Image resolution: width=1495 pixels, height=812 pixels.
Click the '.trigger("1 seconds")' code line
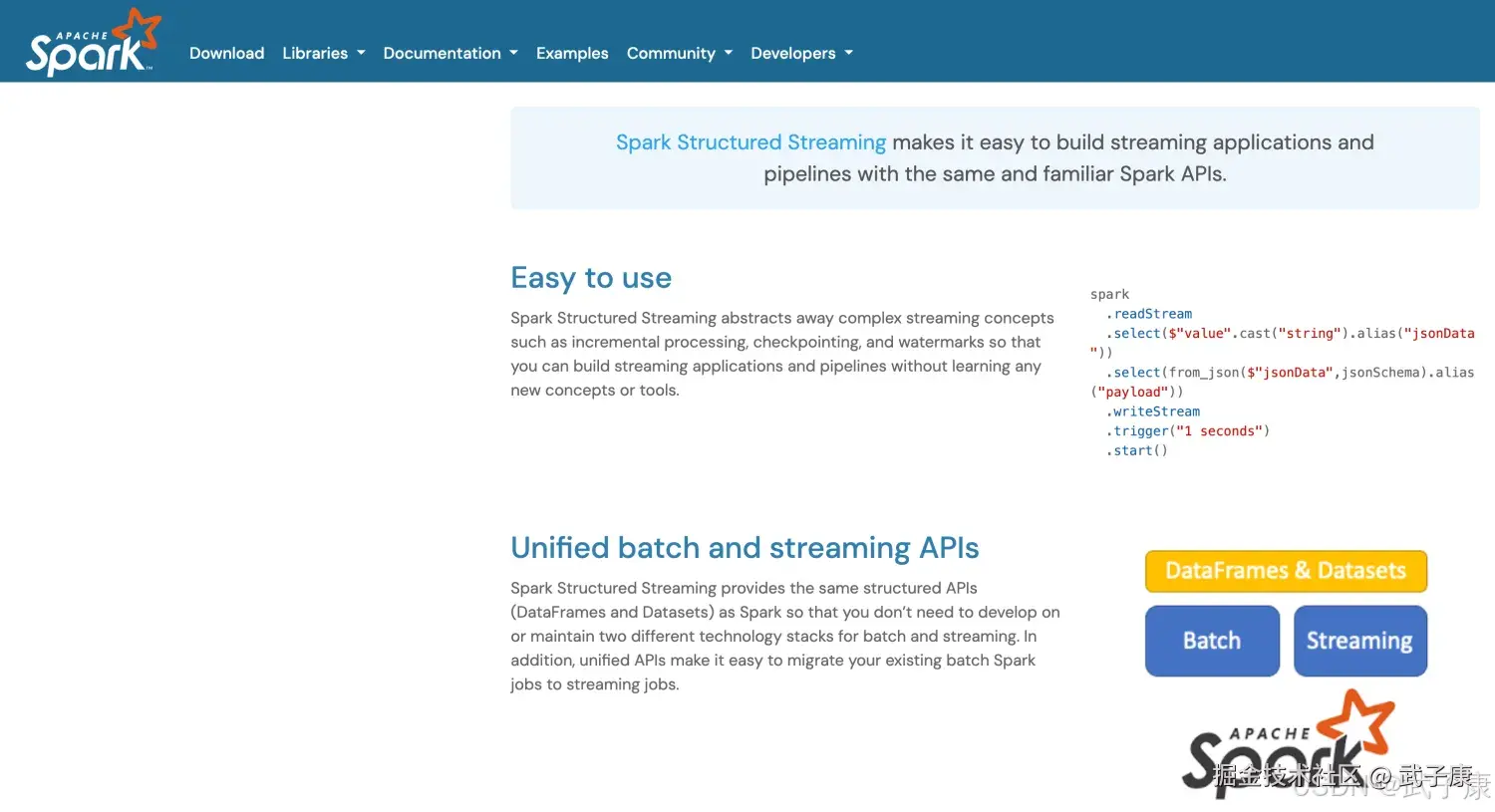click(x=1188, y=431)
